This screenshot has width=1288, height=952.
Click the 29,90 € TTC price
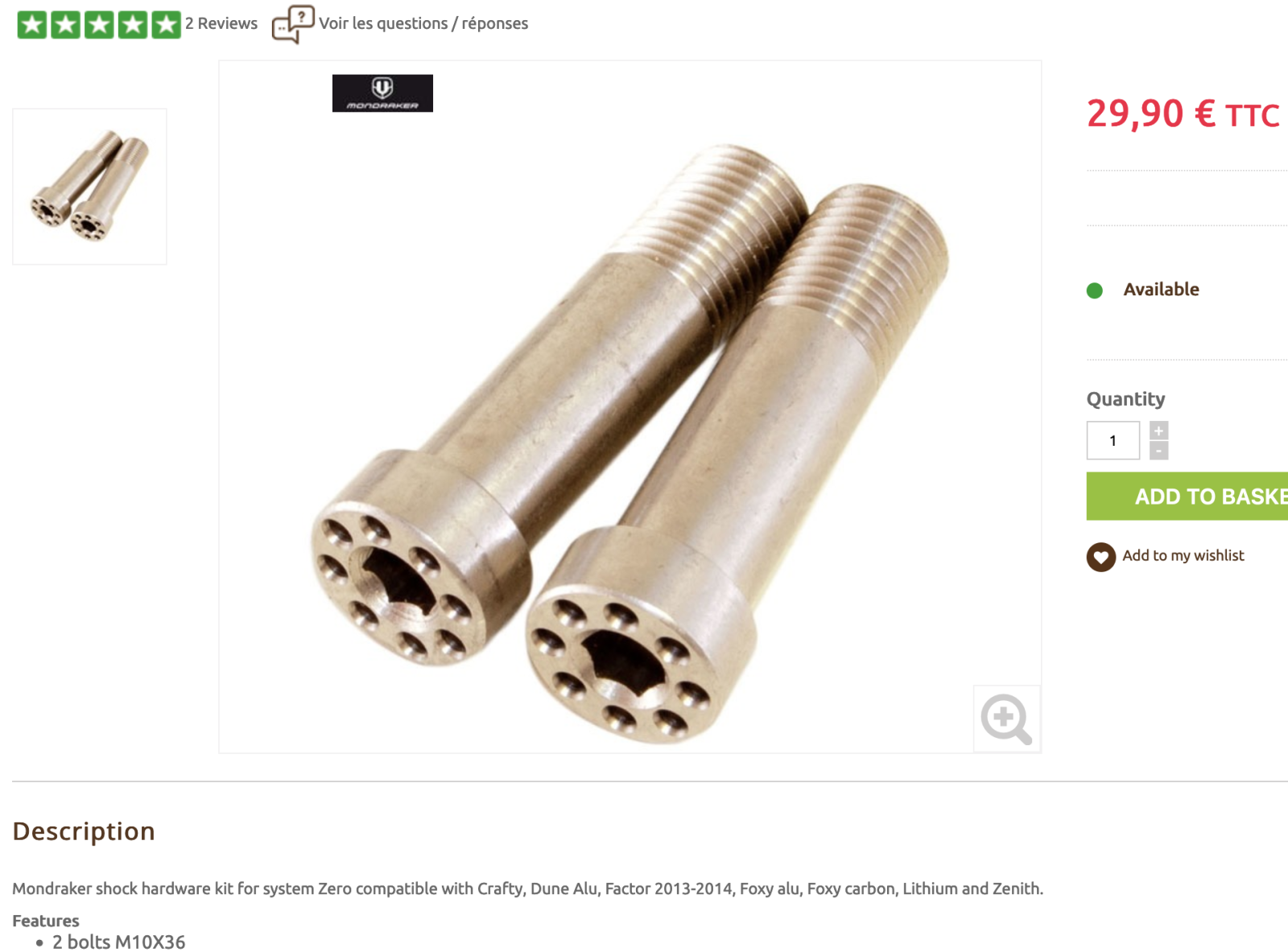1183,113
